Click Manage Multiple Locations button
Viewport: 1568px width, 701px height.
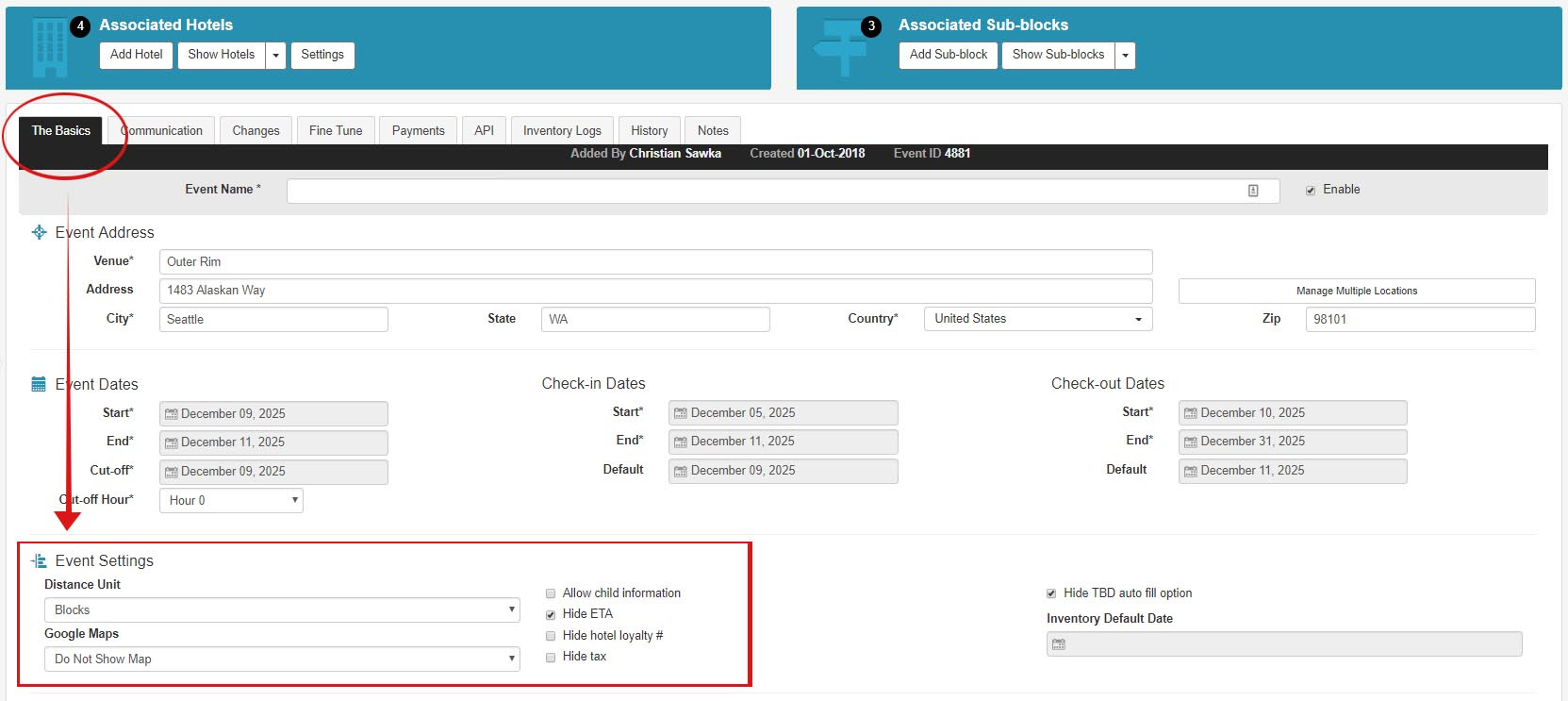[x=1357, y=291]
